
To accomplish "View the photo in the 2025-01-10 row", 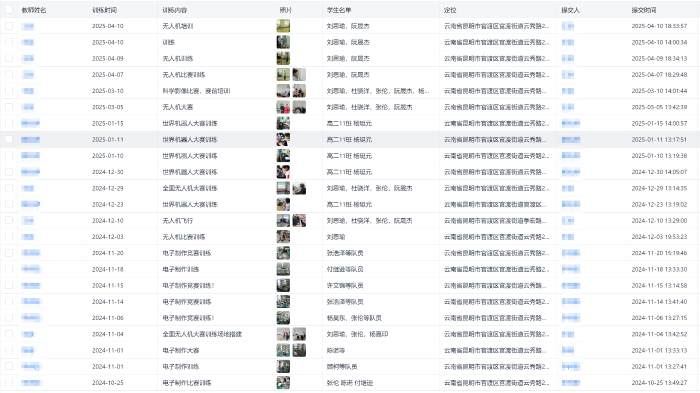I will click(283, 155).
